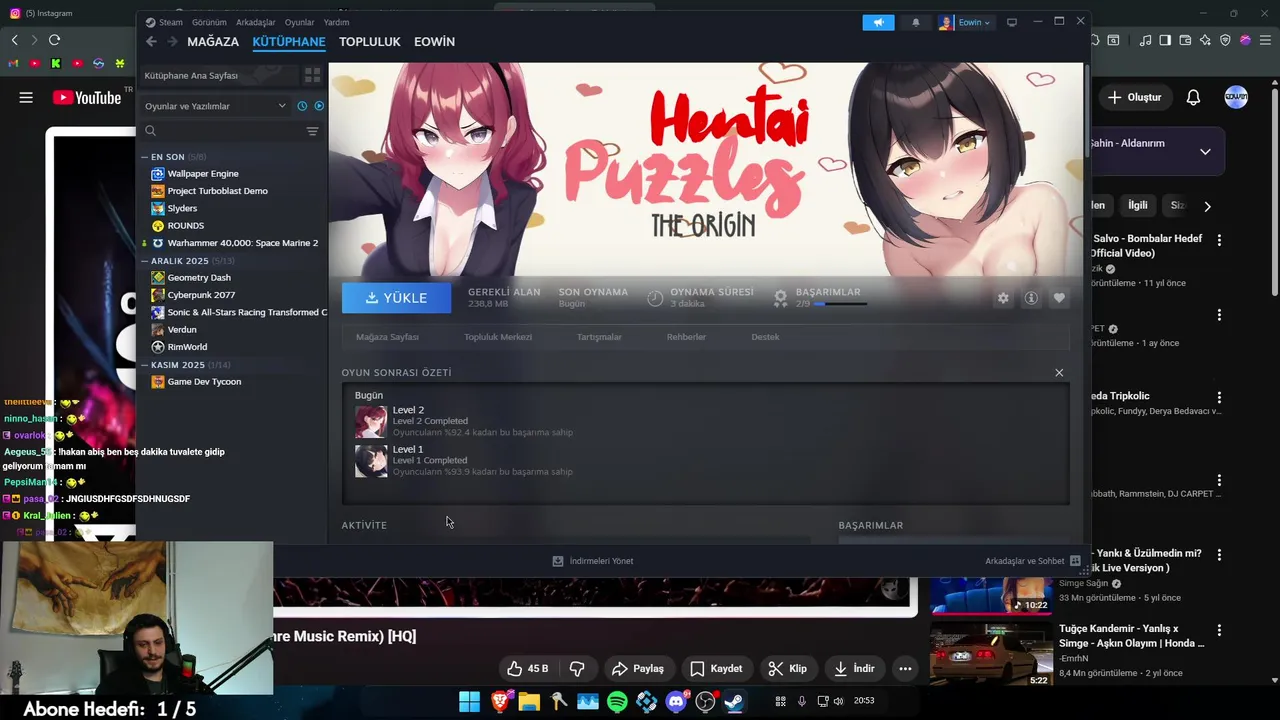Toggle ready-to-play filter icon in library
This screenshot has width=1280, height=720.
(x=319, y=106)
